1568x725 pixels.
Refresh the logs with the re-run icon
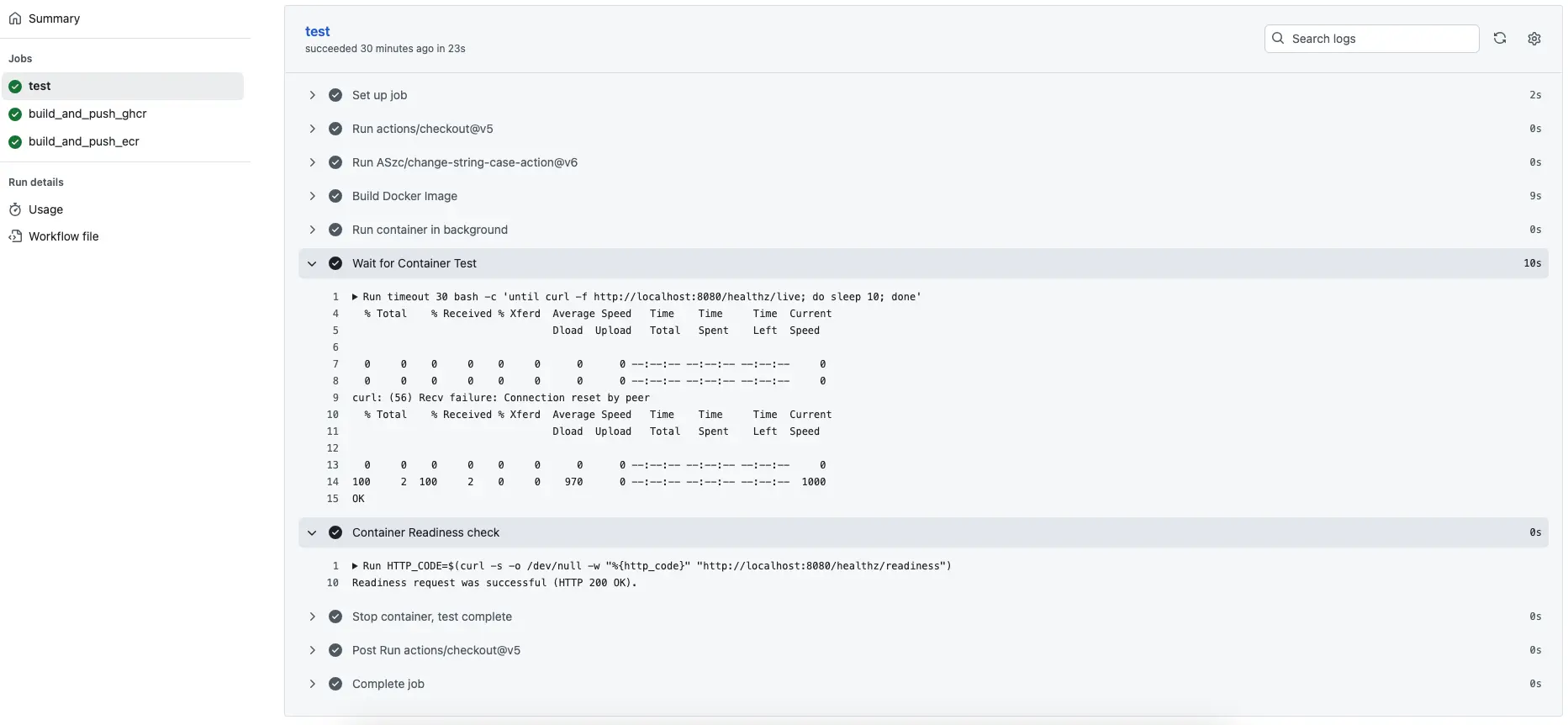coord(1499,39)
